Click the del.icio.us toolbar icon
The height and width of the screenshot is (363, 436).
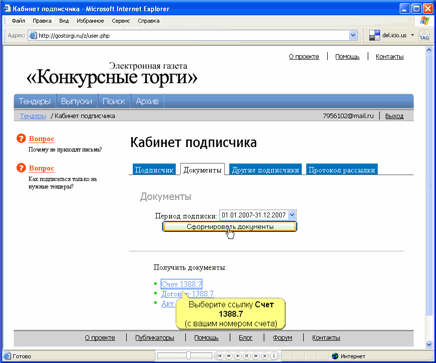[374, 35]
